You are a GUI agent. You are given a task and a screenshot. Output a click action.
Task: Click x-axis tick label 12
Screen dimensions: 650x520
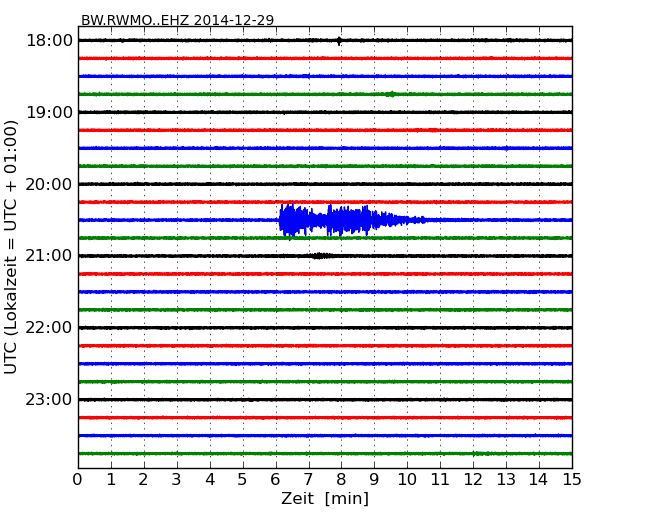coord(473,479)
